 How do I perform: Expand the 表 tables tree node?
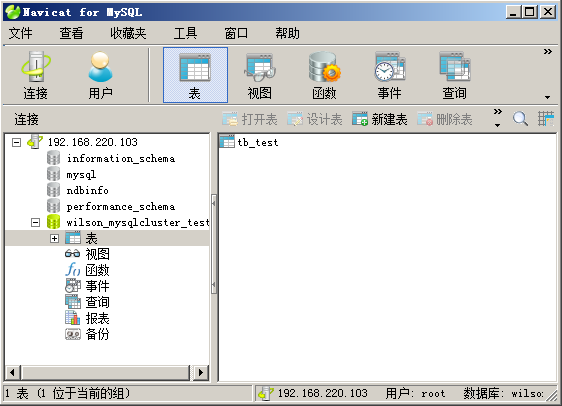click(x=54, y=238)
